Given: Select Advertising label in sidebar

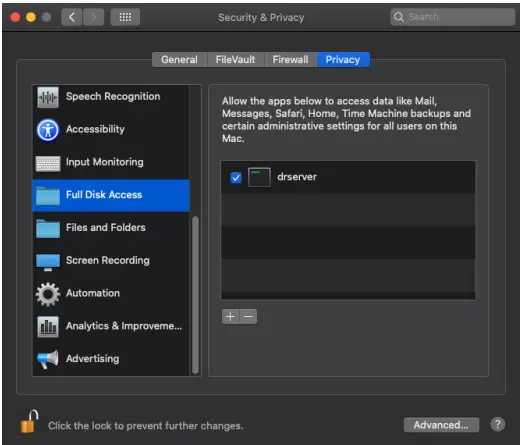Looking at the screenshot, I should click(93, 359).
